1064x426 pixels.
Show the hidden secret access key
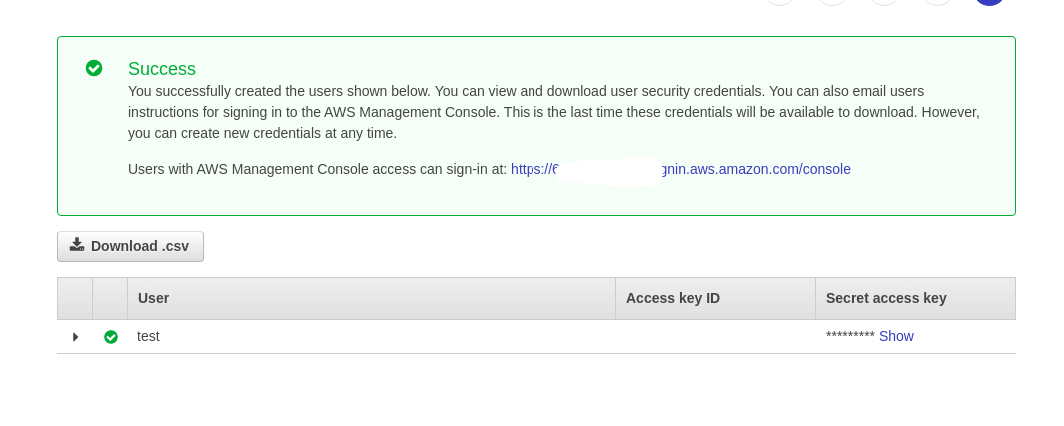point(896,336)
